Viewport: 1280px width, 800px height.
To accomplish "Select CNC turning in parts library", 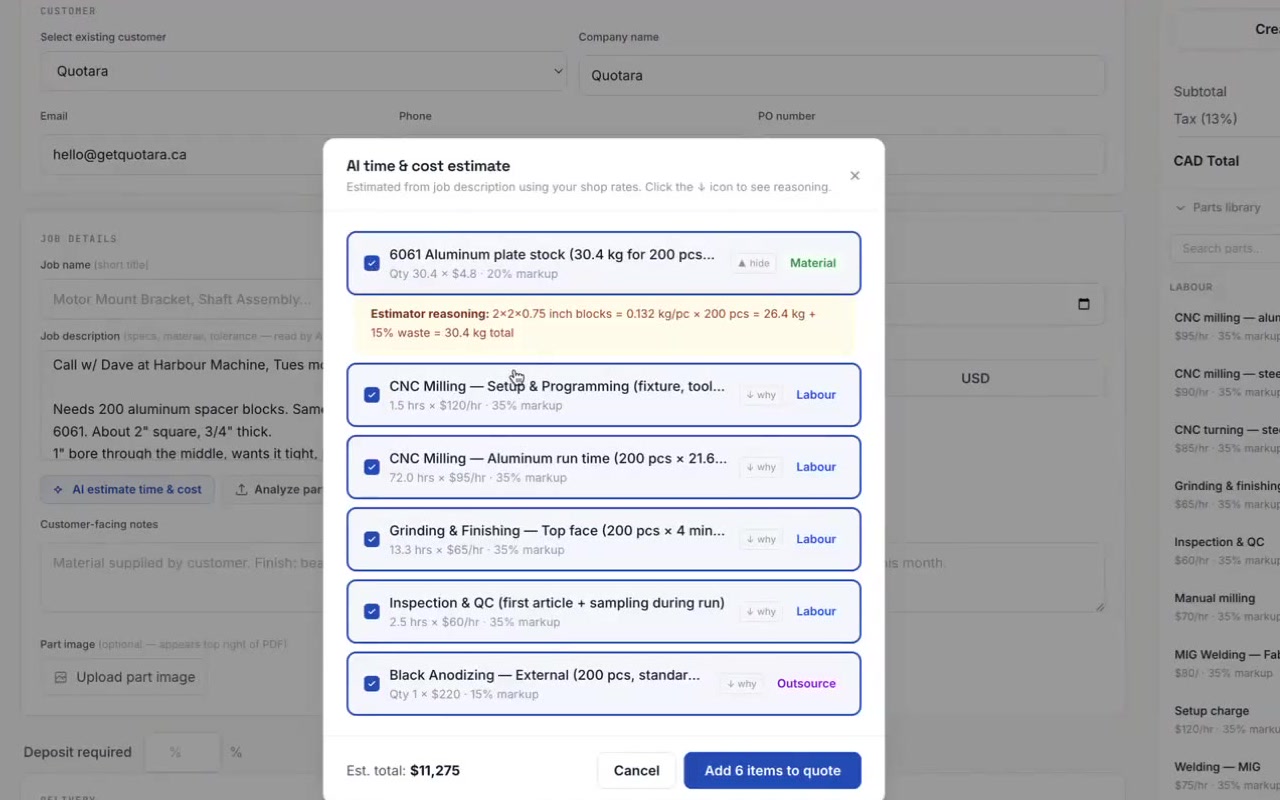I will click(1227, 438).
